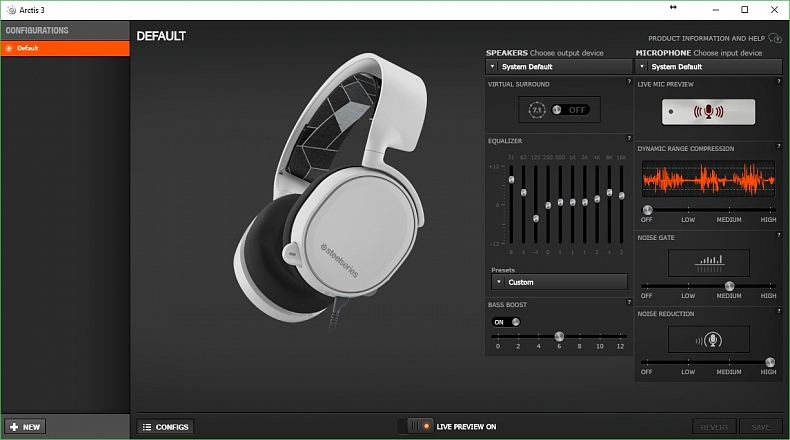Create a NEW configuration
Screen dimensions: 790x440
(25, 427)
